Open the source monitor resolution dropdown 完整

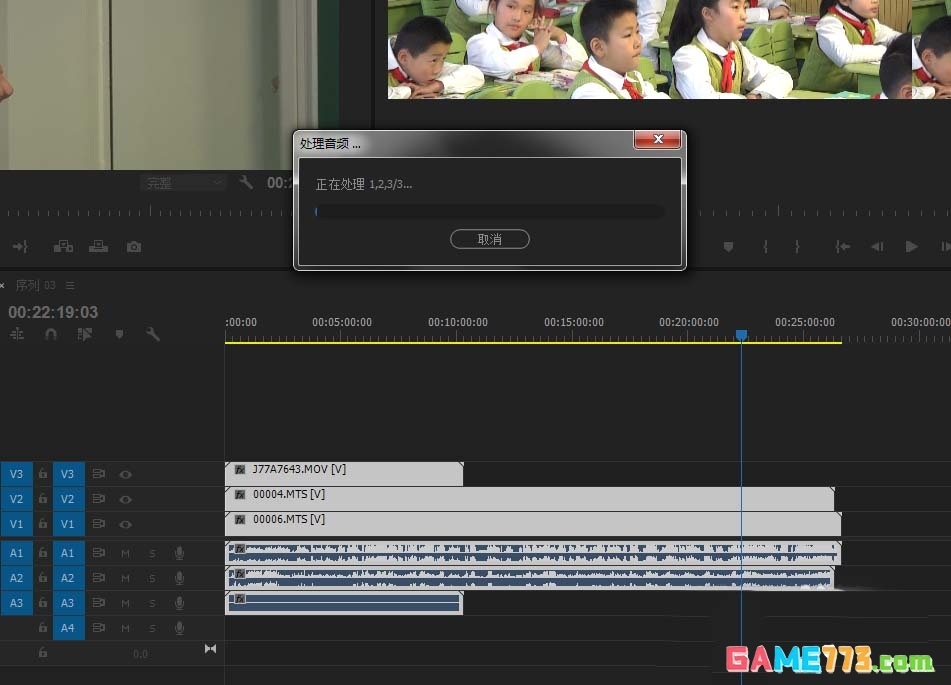point(184,183)
